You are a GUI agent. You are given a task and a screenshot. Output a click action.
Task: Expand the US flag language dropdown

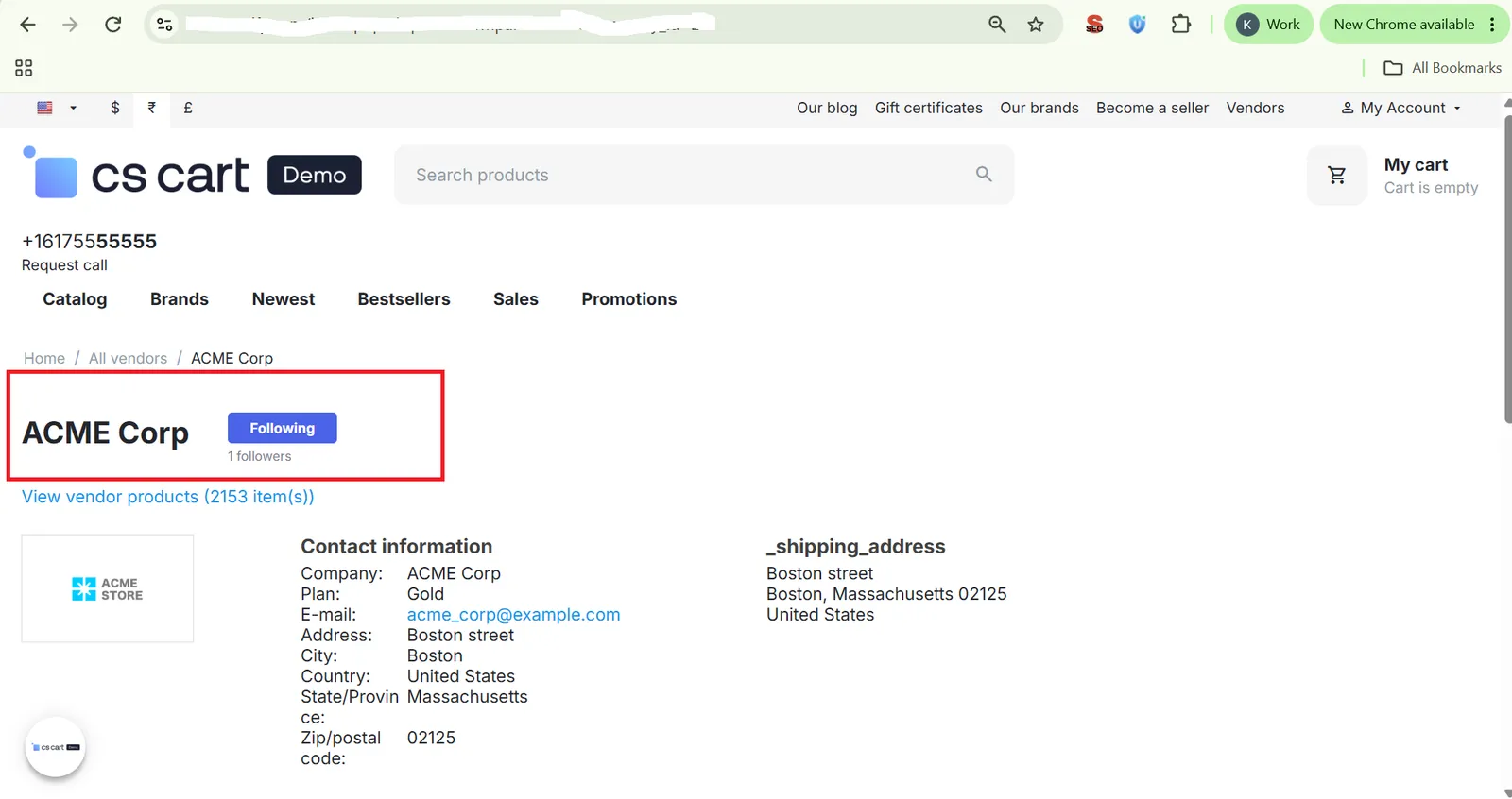pos(56,108)
